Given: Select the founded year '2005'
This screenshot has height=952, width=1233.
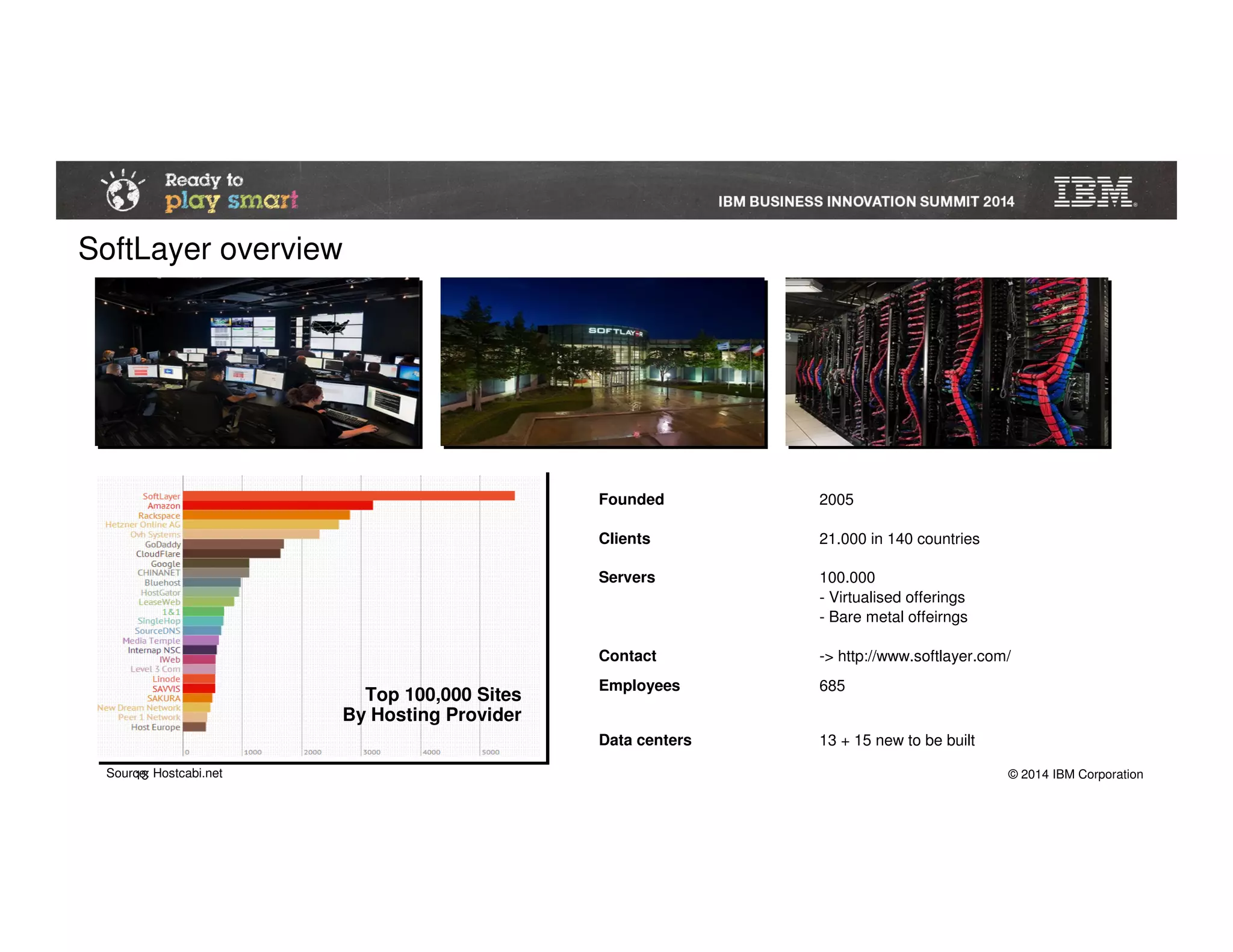Looking at the screenshot, I should (x=836, y=499).
